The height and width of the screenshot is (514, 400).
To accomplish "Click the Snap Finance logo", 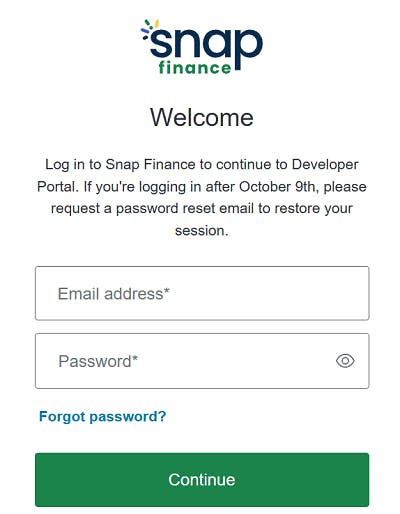I will [x=202, y=47].
